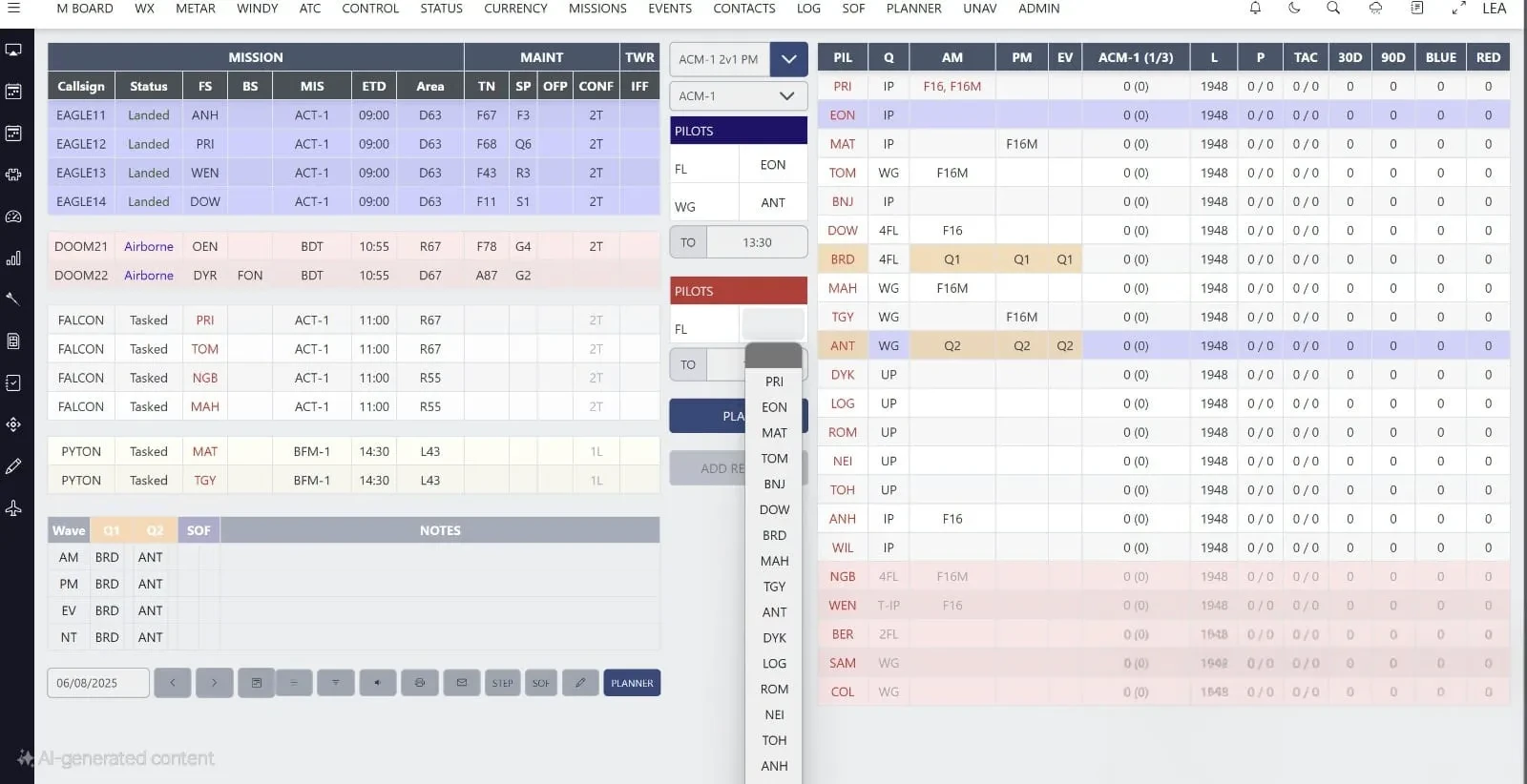The image size is (1527, 784).
Task: Click the red PILOTS header
Action: click(x=739, y=291)
